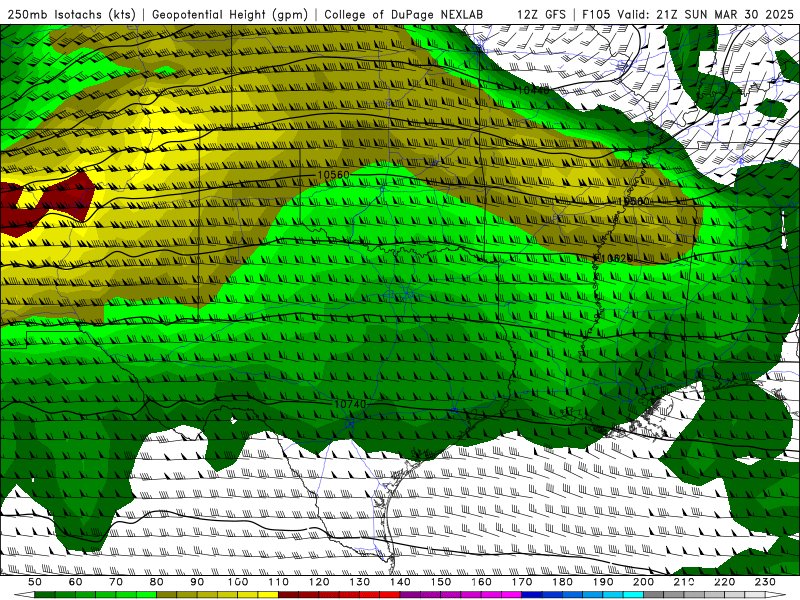Click the 200 tick label on the color bar
800x600 pixels.
pos(643,582)
